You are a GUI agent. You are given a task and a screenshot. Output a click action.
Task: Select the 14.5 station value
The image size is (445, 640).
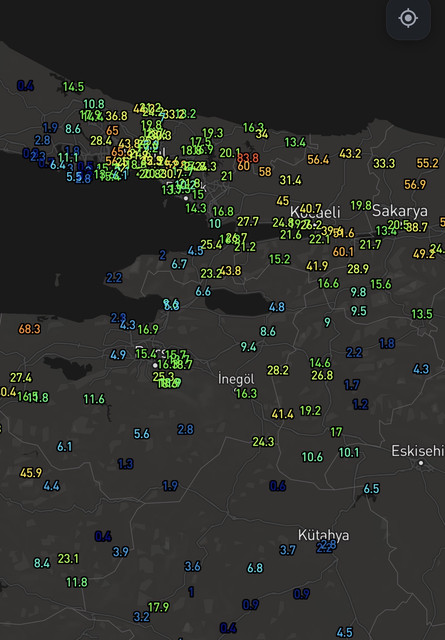(x=73, y=87)
